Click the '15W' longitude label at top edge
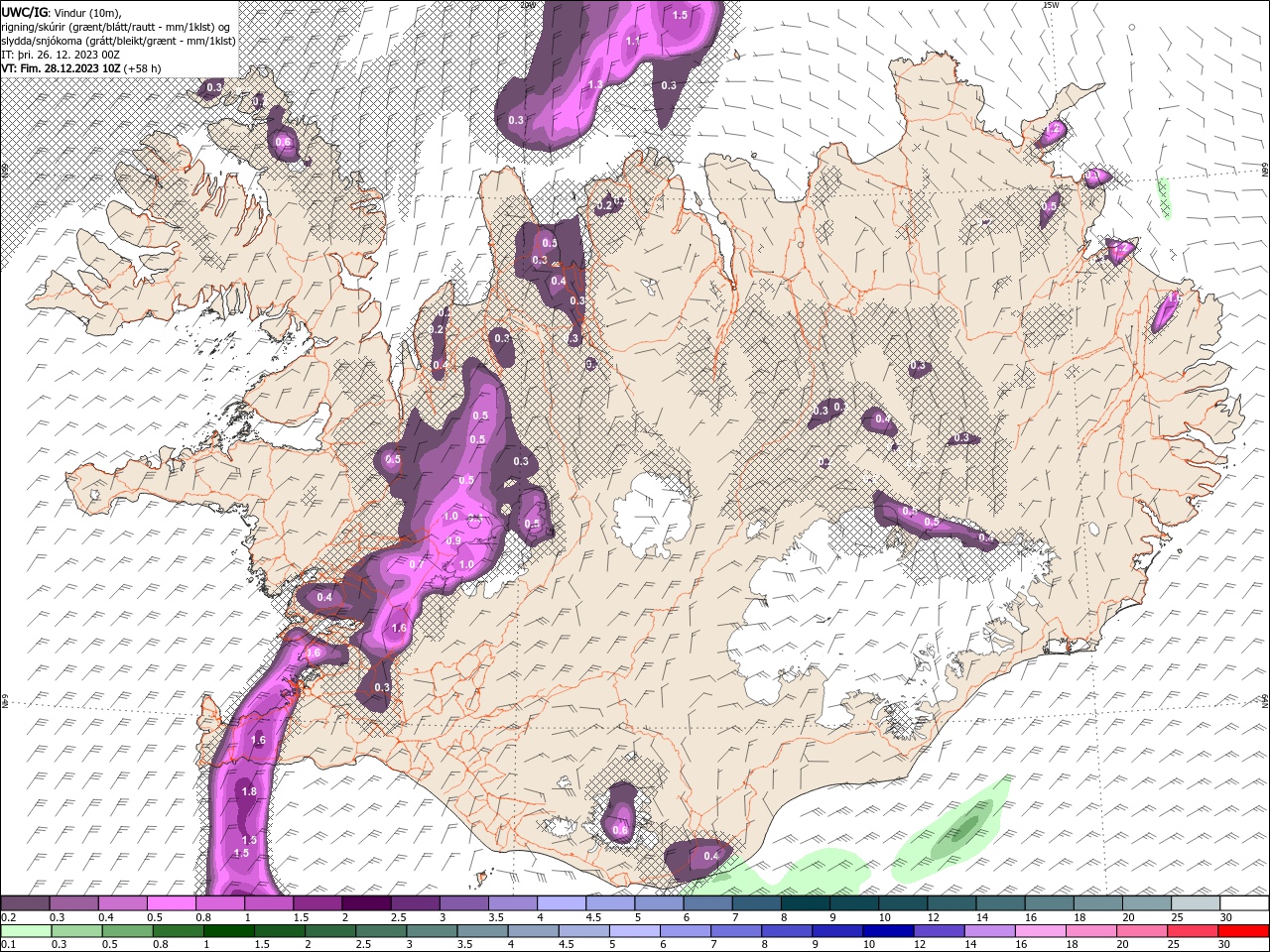The height and width of the screenshot is (952, 1270). (x=1051, y=5)
